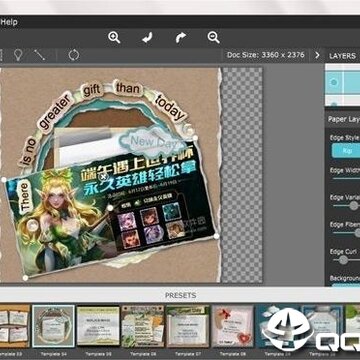Adjust the Edge Variation slider handle
Viewport: 360px width, 360px height.
point(354,206)
